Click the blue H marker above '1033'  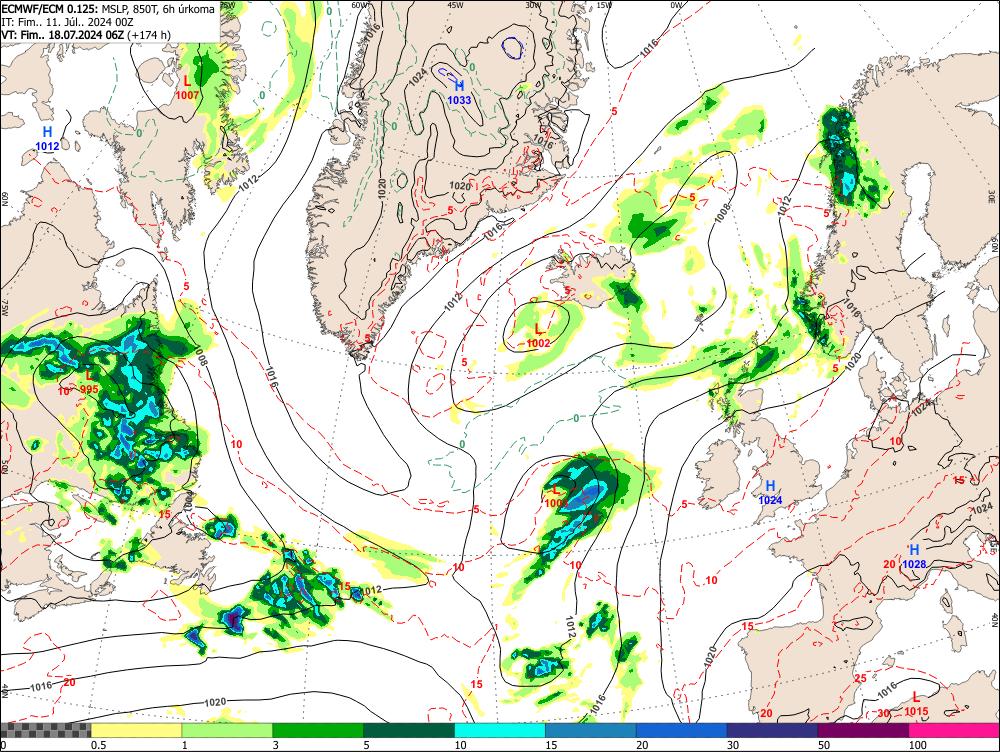pos(459,86)
